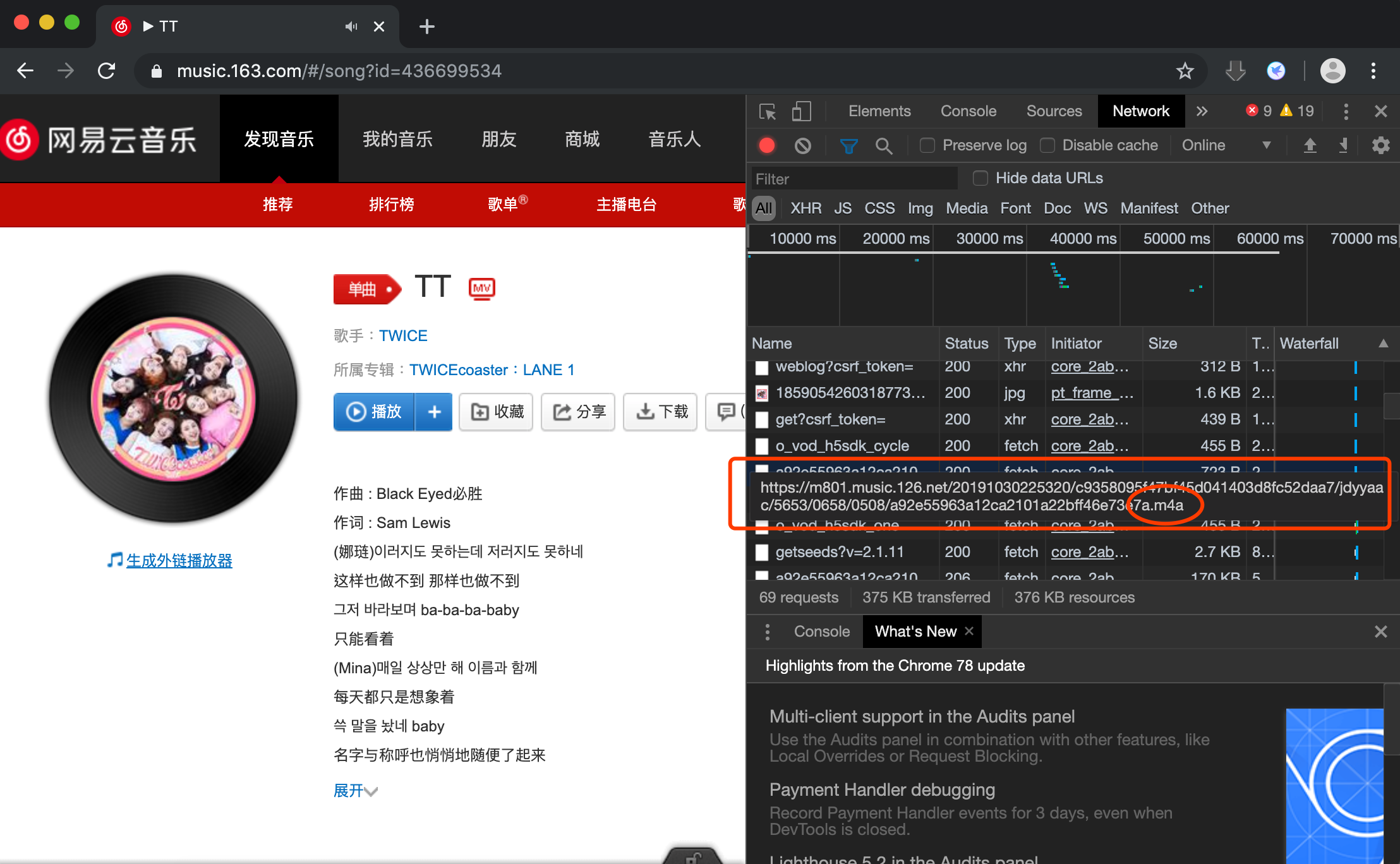Close the What's New drawer tab
1400x864 pixels.
[969, 631]
